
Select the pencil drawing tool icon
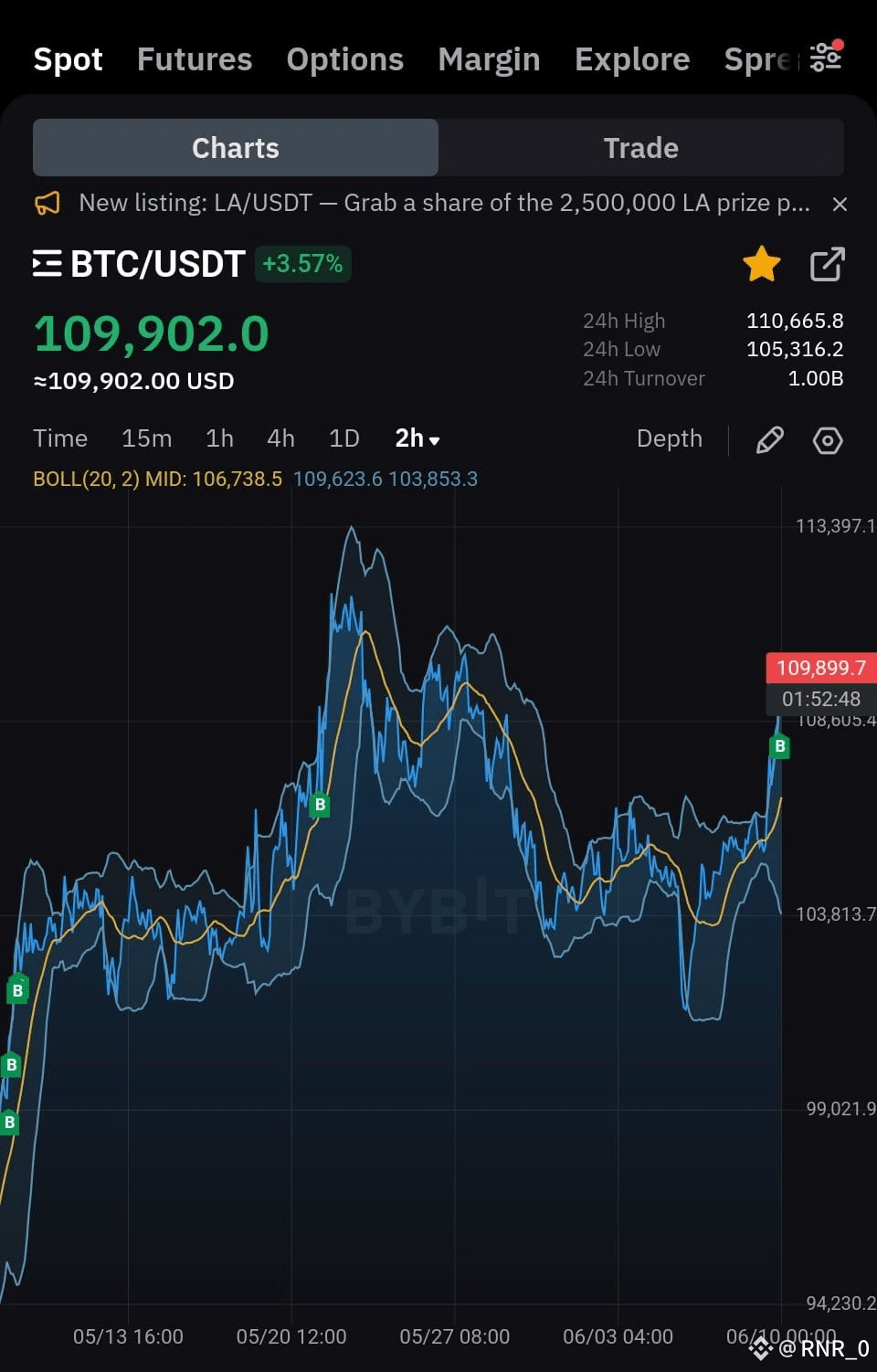[x=770, y=440]
